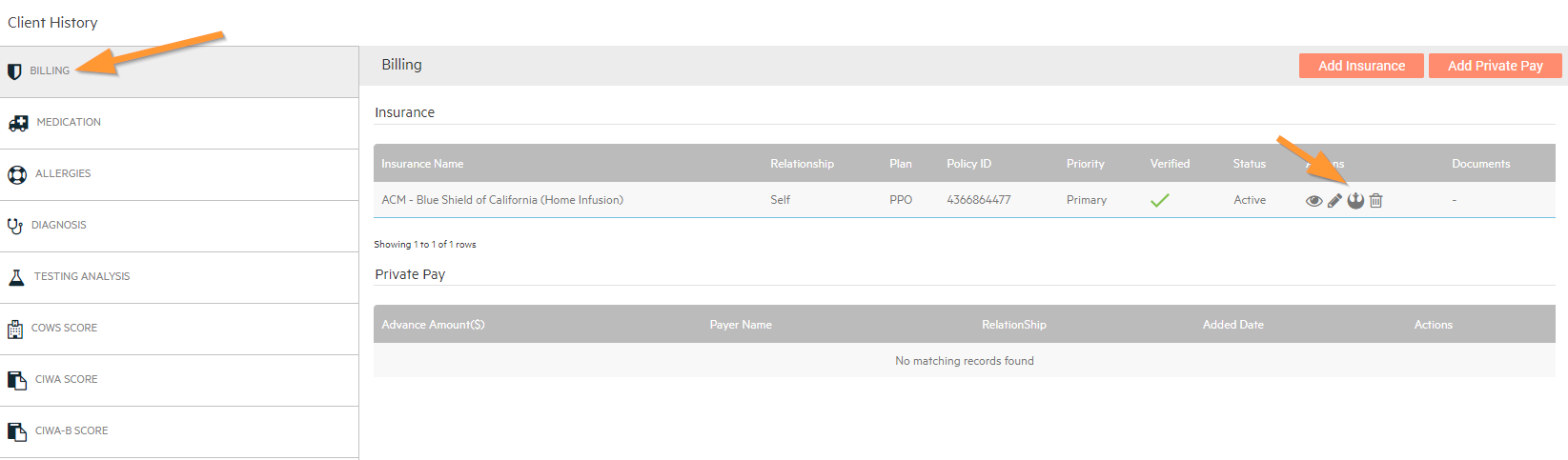Image resolution: width=1568 pixels, height=460 pixels.
Task: Click the Policy ID column header
Action: point(968,164)
